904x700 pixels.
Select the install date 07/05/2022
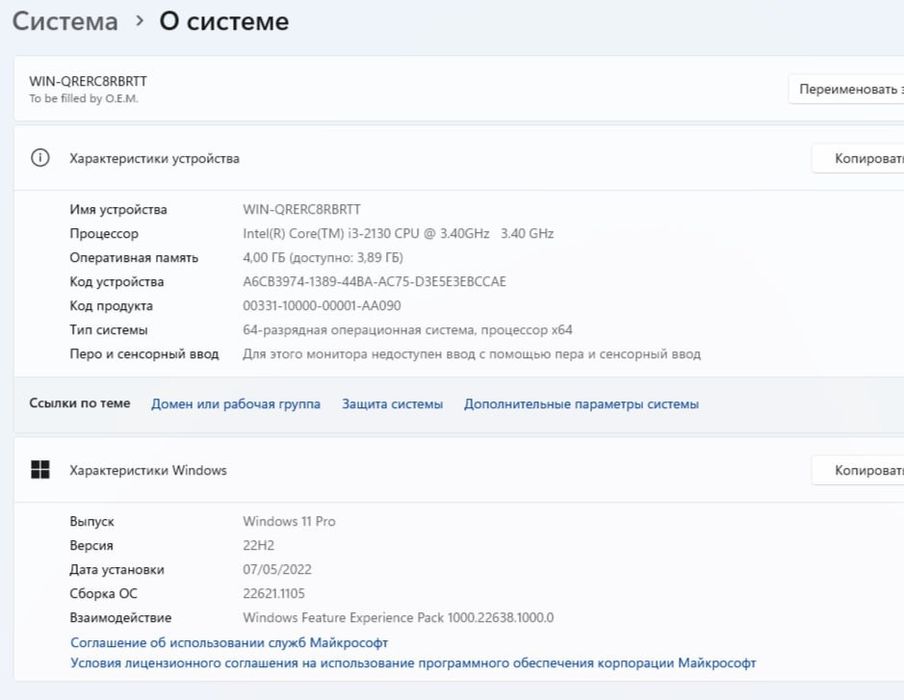point(277,570)
